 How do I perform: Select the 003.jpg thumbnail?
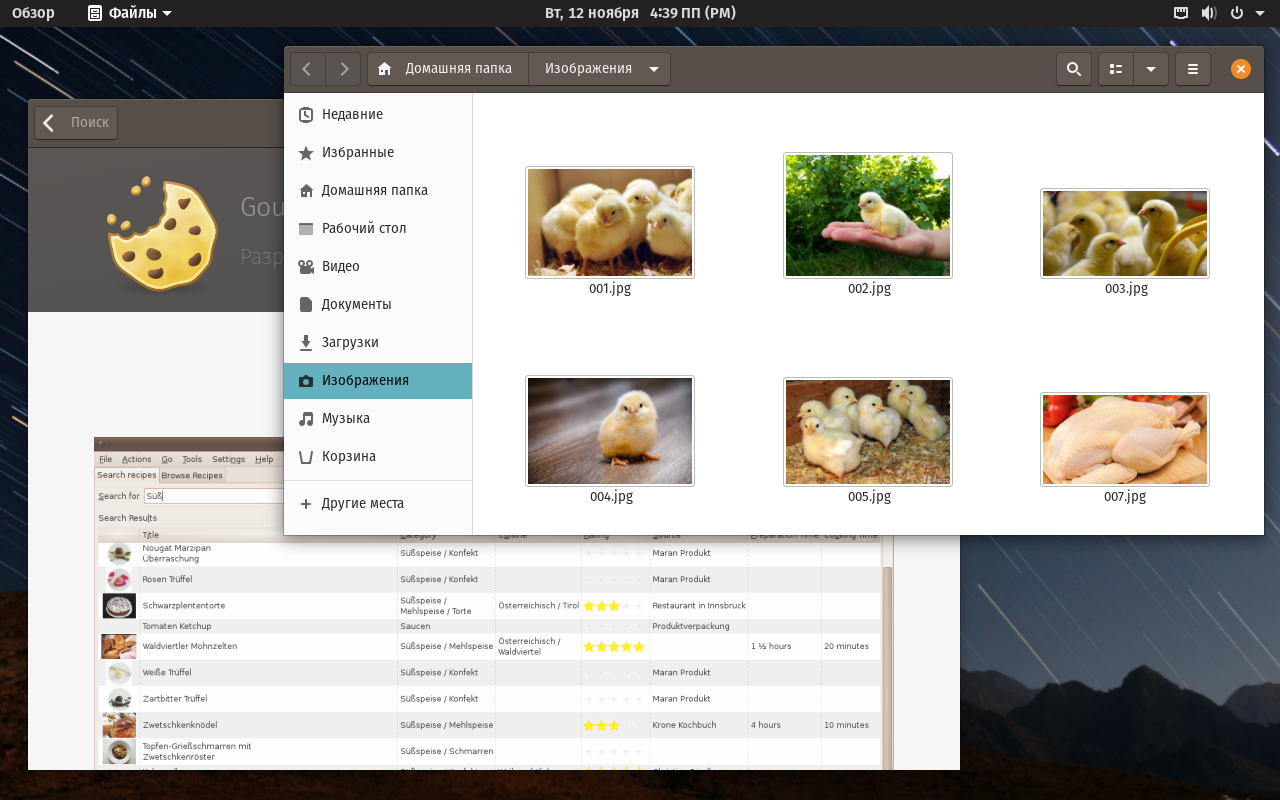click(x=1125, y=233)
